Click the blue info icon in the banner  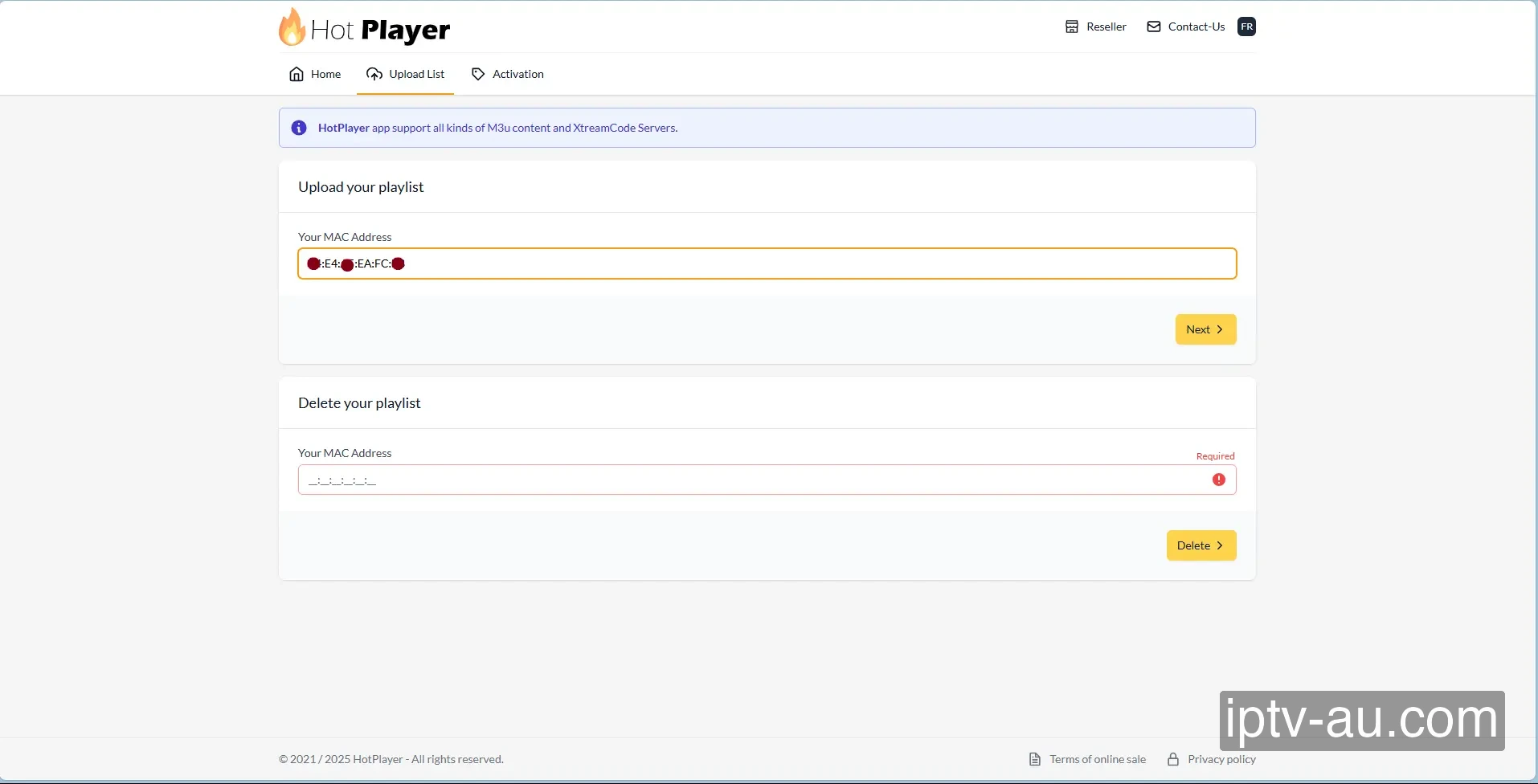point(299,128)
